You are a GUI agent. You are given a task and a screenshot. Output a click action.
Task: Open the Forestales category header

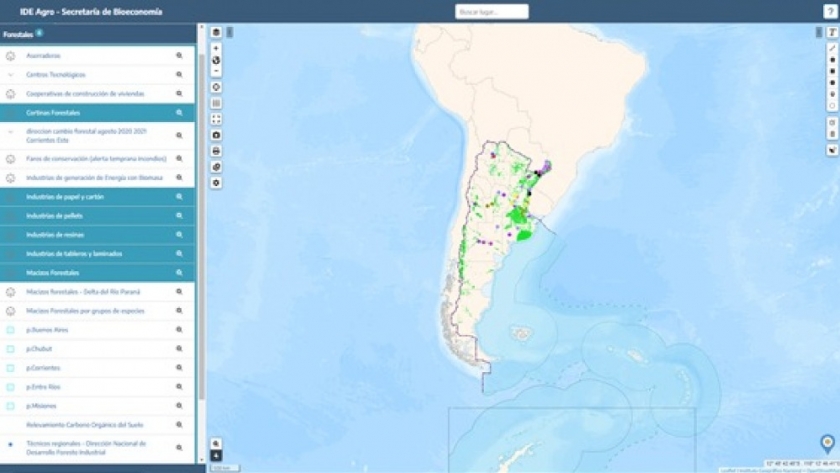coord(98,34)
